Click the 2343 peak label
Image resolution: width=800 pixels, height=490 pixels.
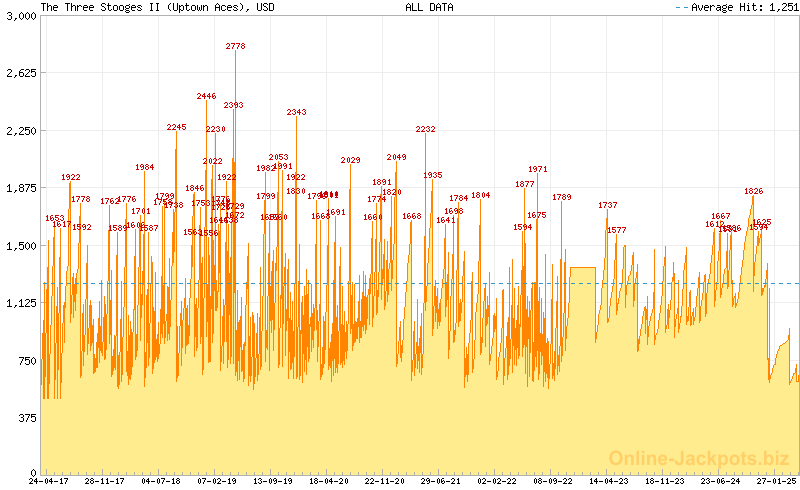(296, 113)
